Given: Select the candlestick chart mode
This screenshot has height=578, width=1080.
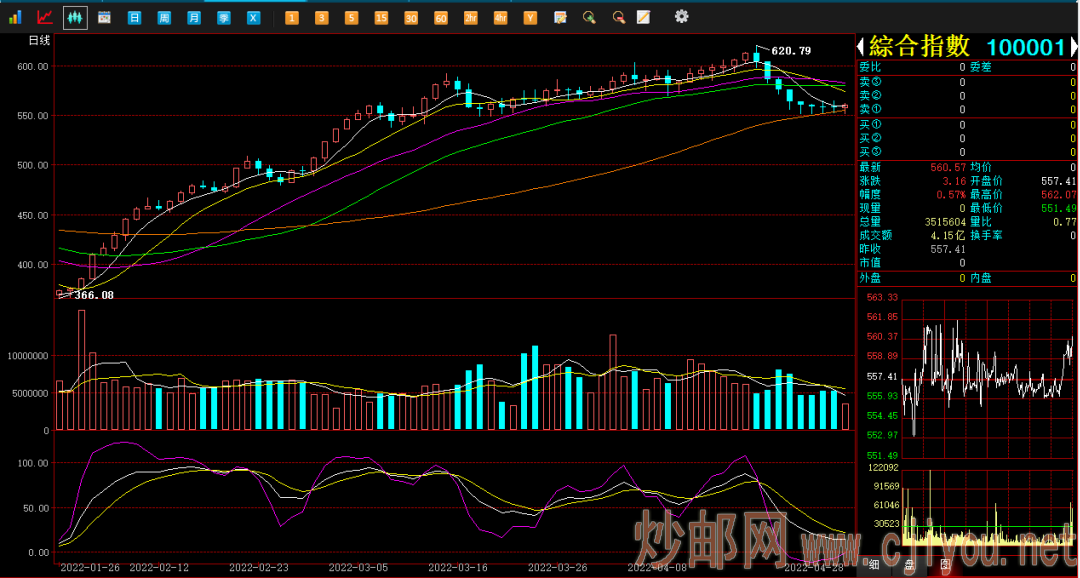Looking at the screenshot, I should coord(75,17).
